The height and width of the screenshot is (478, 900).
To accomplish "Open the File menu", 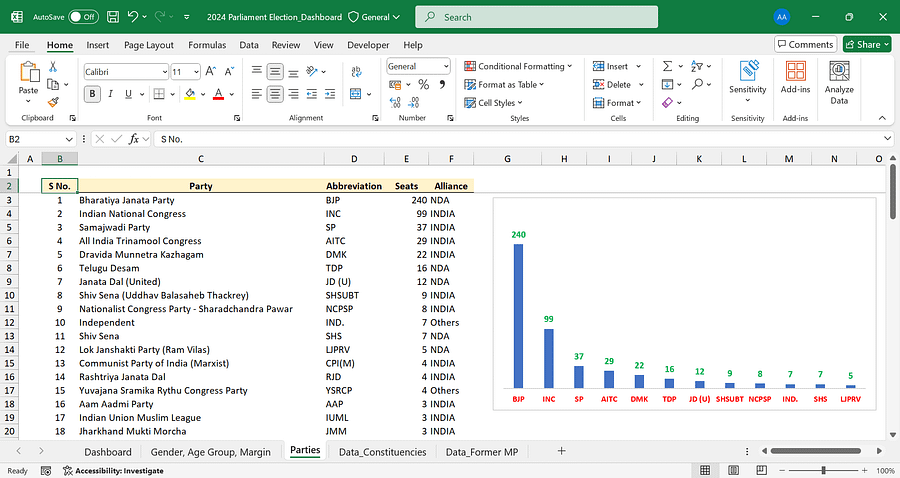I will [x=22, y=45].
